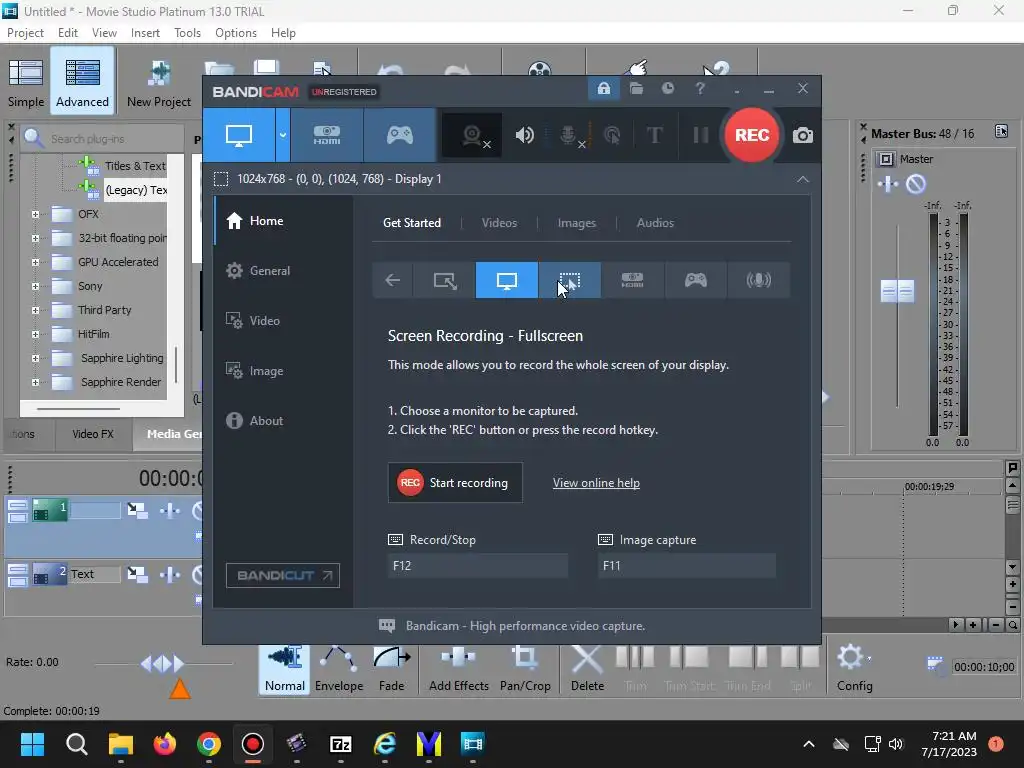Click the pause recording icon

701,135
